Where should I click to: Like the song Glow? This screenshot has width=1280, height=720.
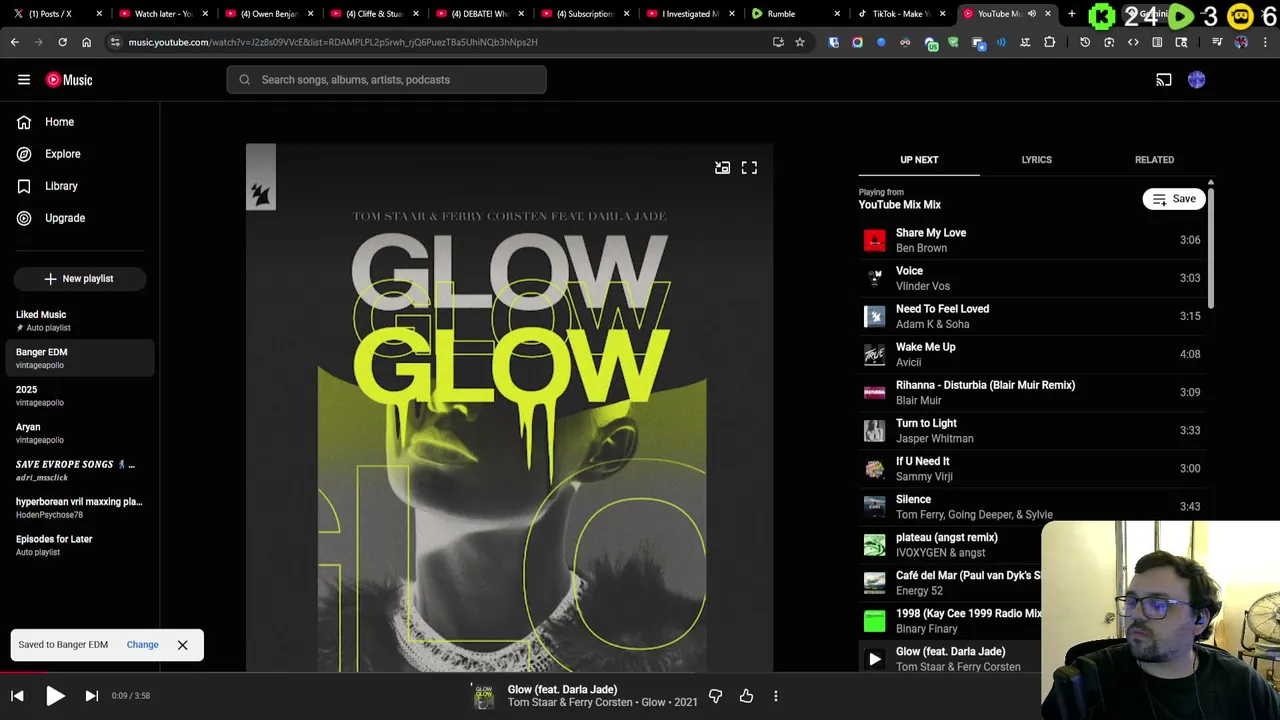pyautogui.click(x=746, y=696)
